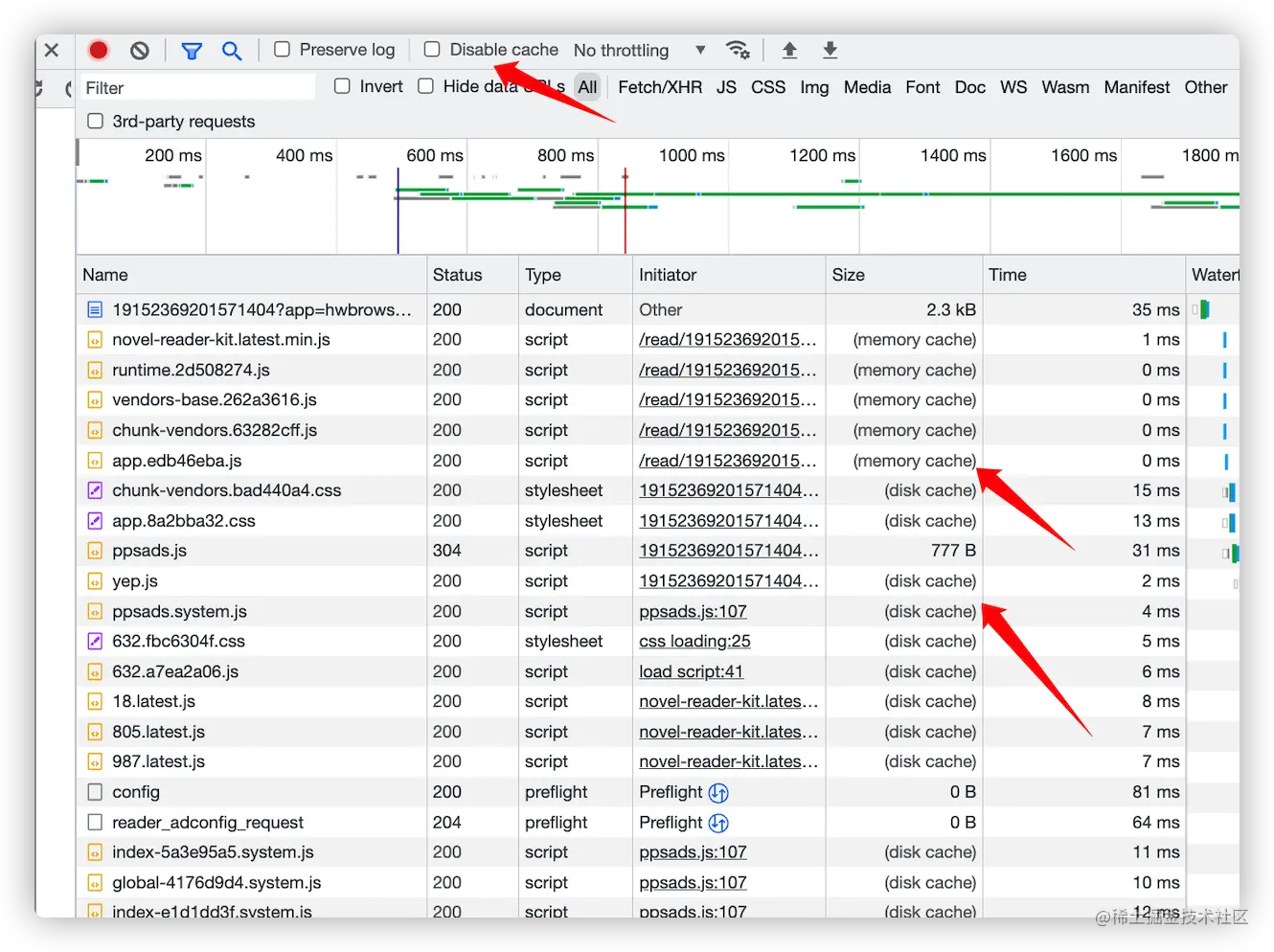Filter requests by Font type
Screen dimensions: 1274x952
[x=922, y=87]
